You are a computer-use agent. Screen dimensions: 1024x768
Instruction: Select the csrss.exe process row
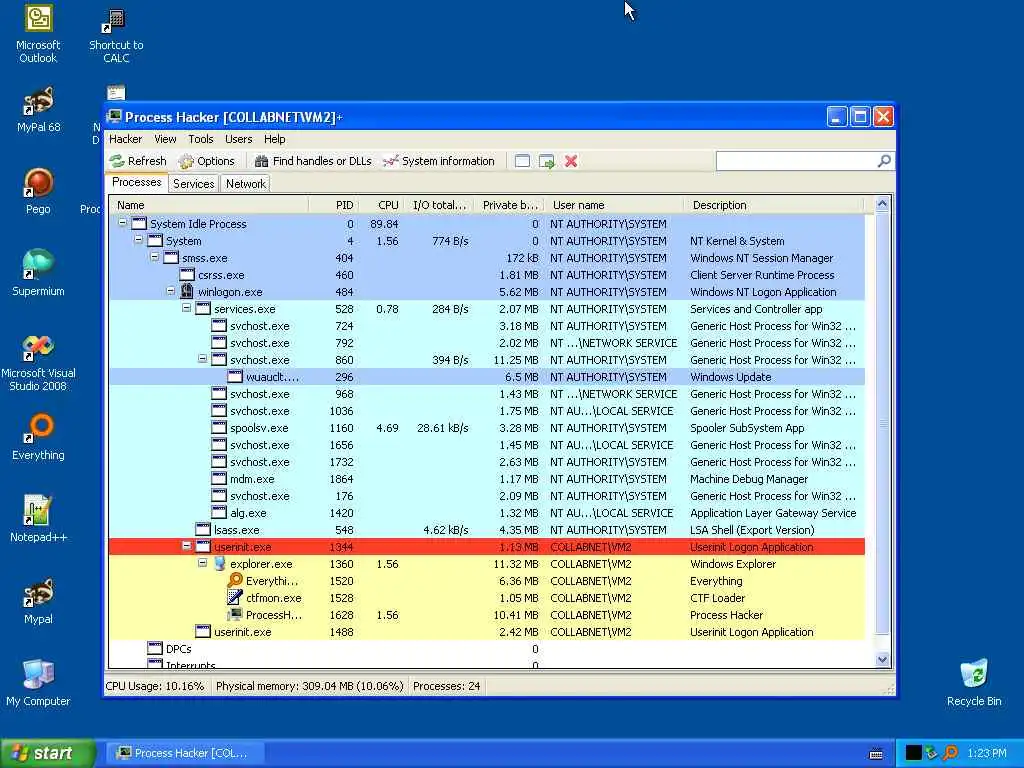click(487, 275)
